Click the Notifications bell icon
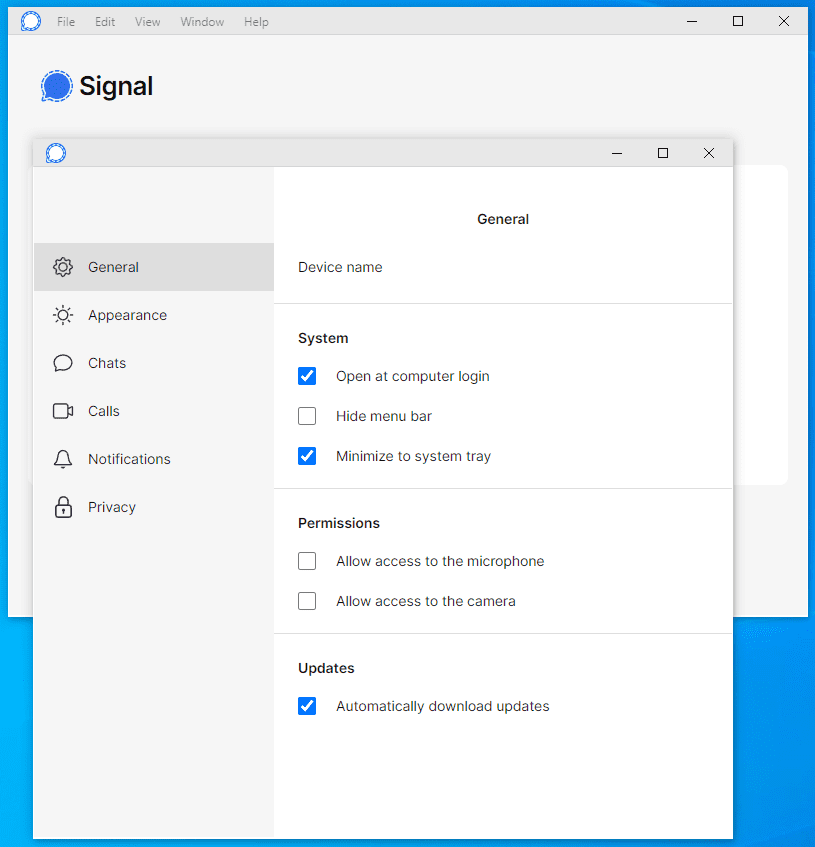815x847 pixels. pyautogui.click(x=63, y=459)
